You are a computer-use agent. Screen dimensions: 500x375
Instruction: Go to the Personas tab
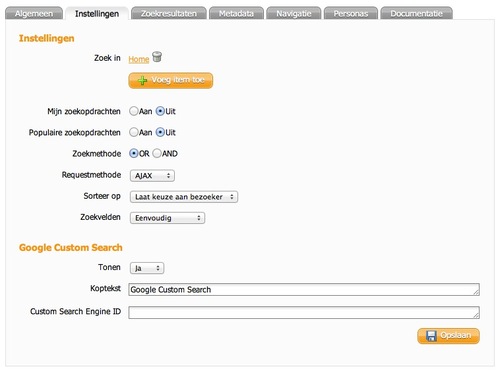point(351,13)
